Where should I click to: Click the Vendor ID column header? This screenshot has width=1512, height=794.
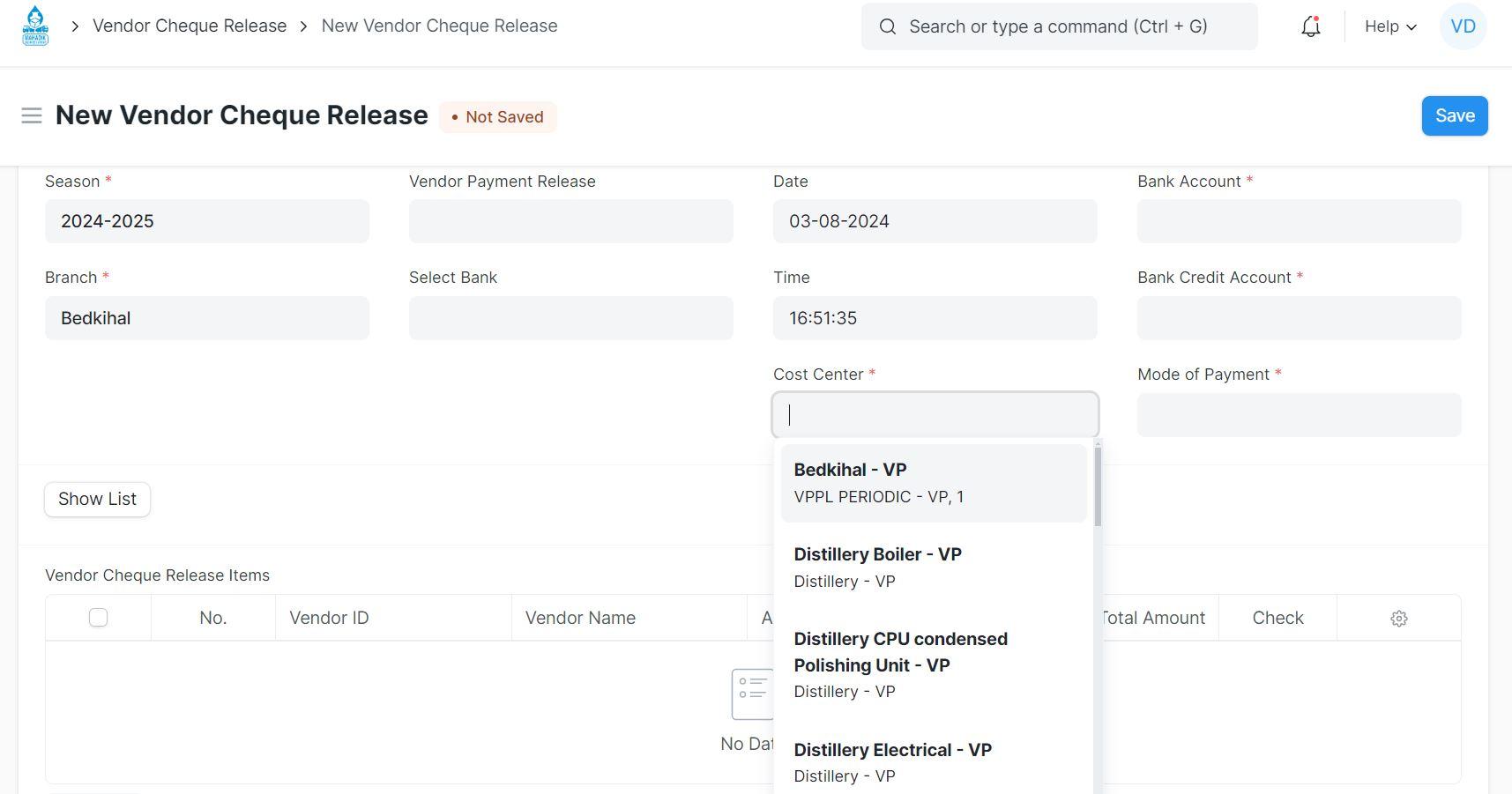tap(393, 618)
